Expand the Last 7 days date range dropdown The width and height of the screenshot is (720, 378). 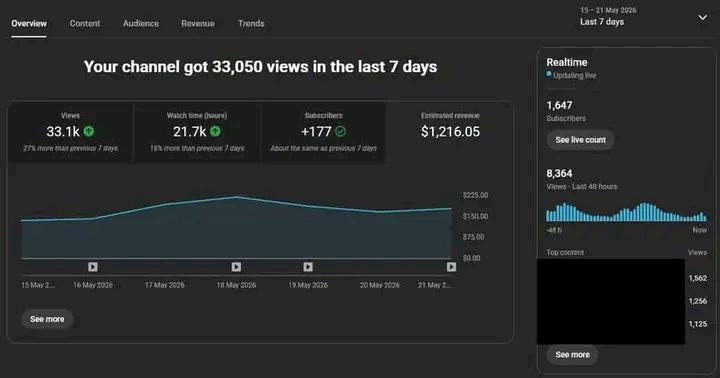click(643, 17)
